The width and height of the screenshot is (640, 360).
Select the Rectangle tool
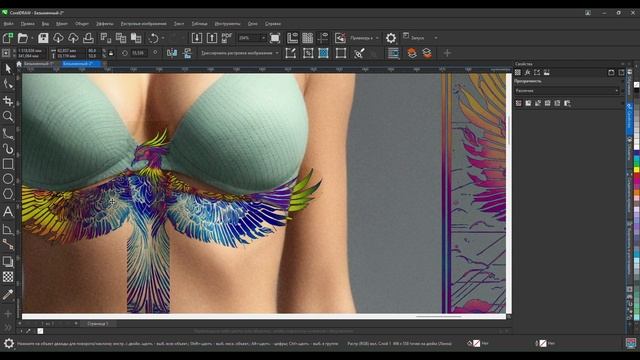(x=8, y=164)
